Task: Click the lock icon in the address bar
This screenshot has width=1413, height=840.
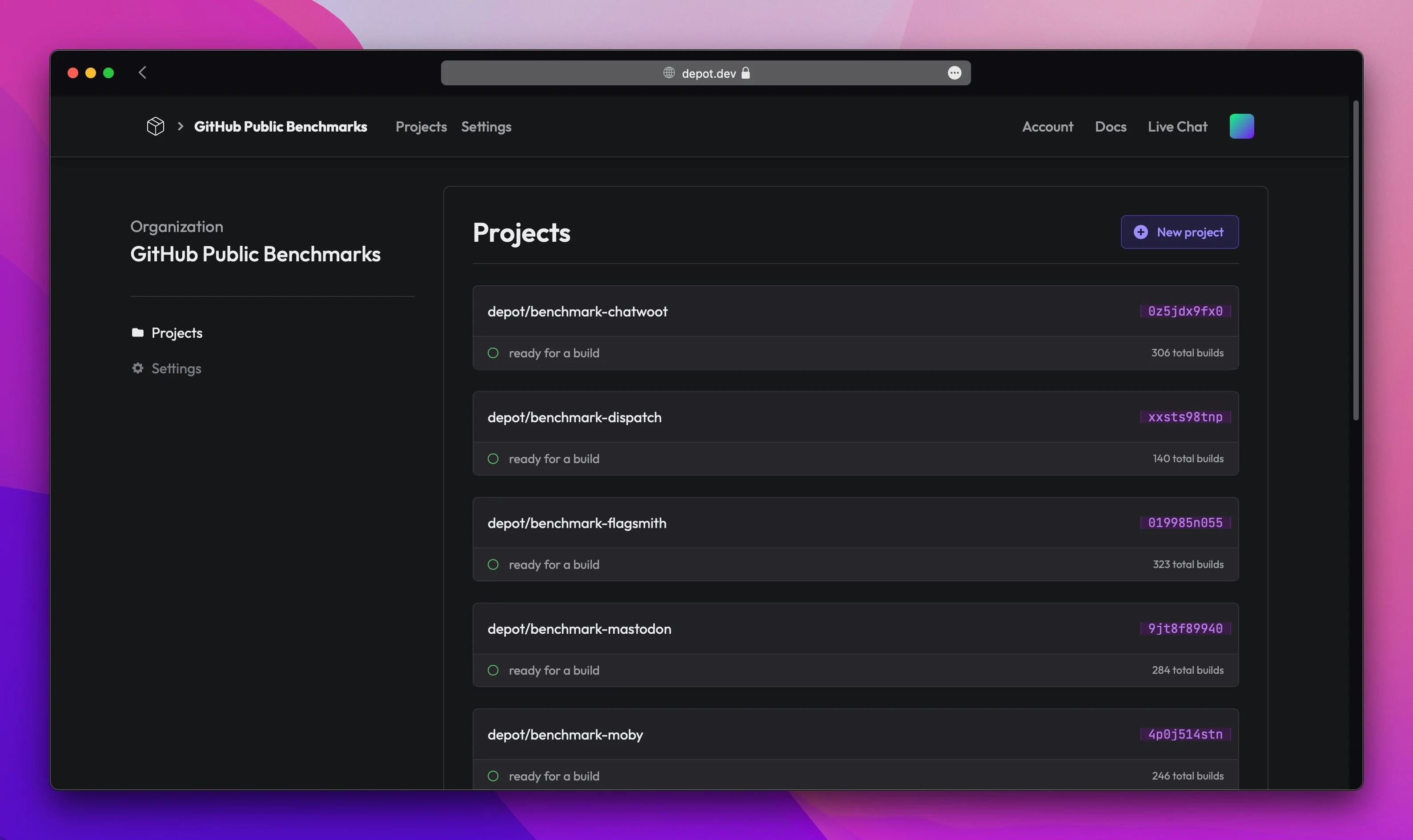Action: 746,73
